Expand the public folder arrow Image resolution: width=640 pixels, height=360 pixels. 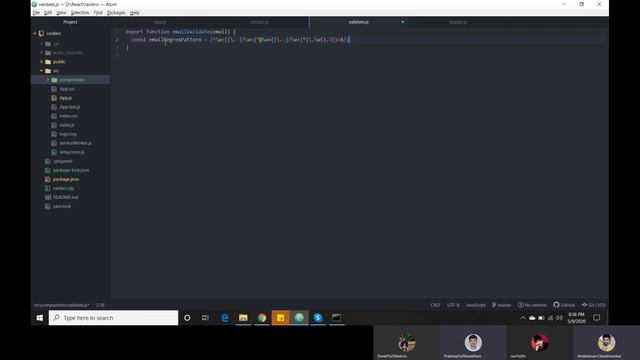(x=42, y=62)
